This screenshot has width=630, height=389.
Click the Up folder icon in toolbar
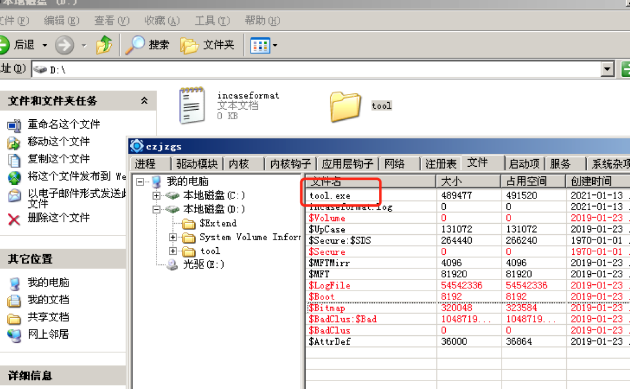click(x=104, y=45)
